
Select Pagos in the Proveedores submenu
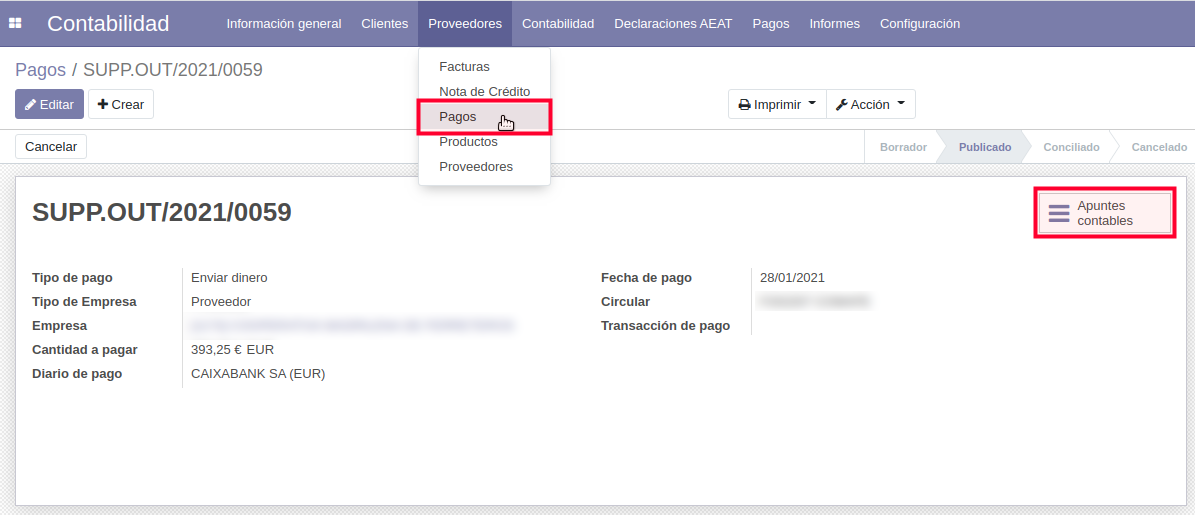tap(458, 117)
